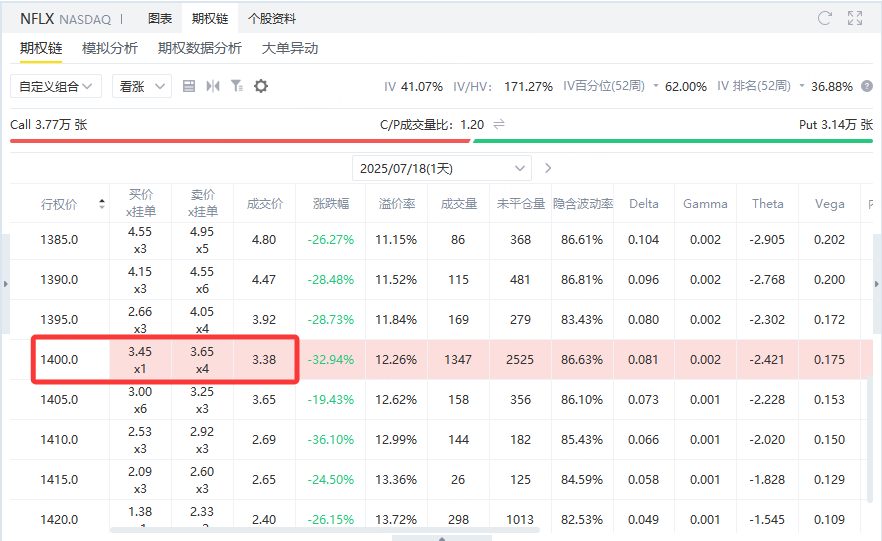Image resolution: width=882 pixels, height=541 pixels.
Task: Click the horizontal scrollbar under the table
Action: click(x=325, y=530)
